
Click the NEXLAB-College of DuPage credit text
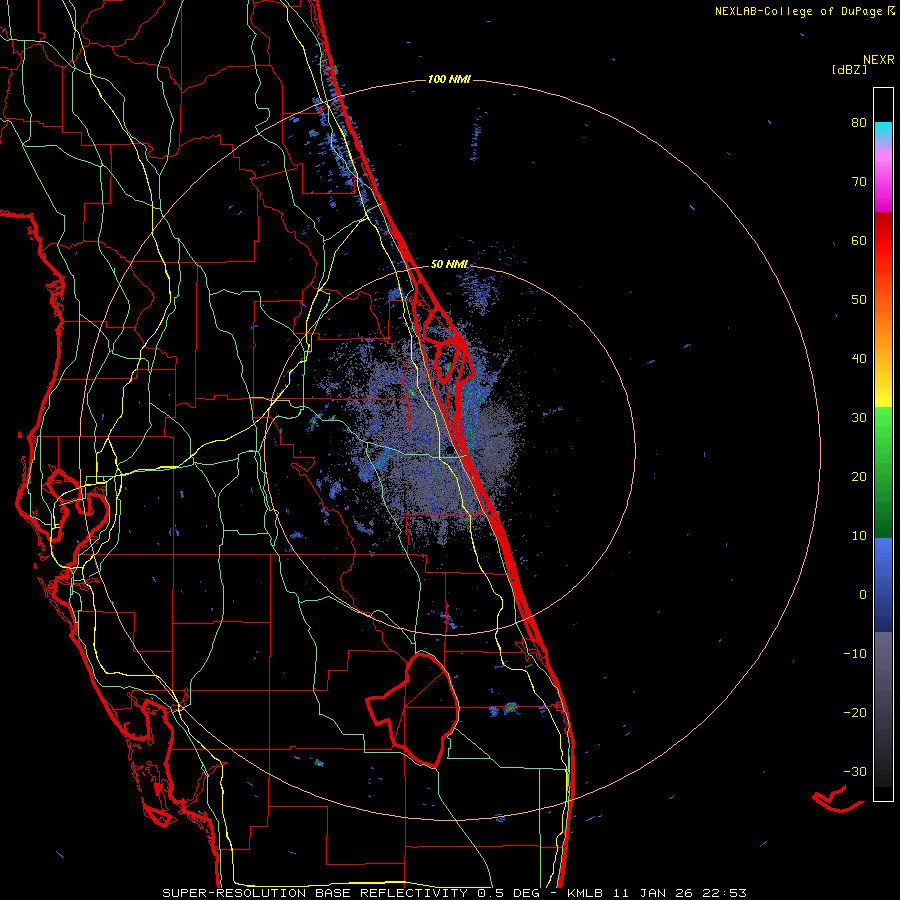click(x=798, y=11)
